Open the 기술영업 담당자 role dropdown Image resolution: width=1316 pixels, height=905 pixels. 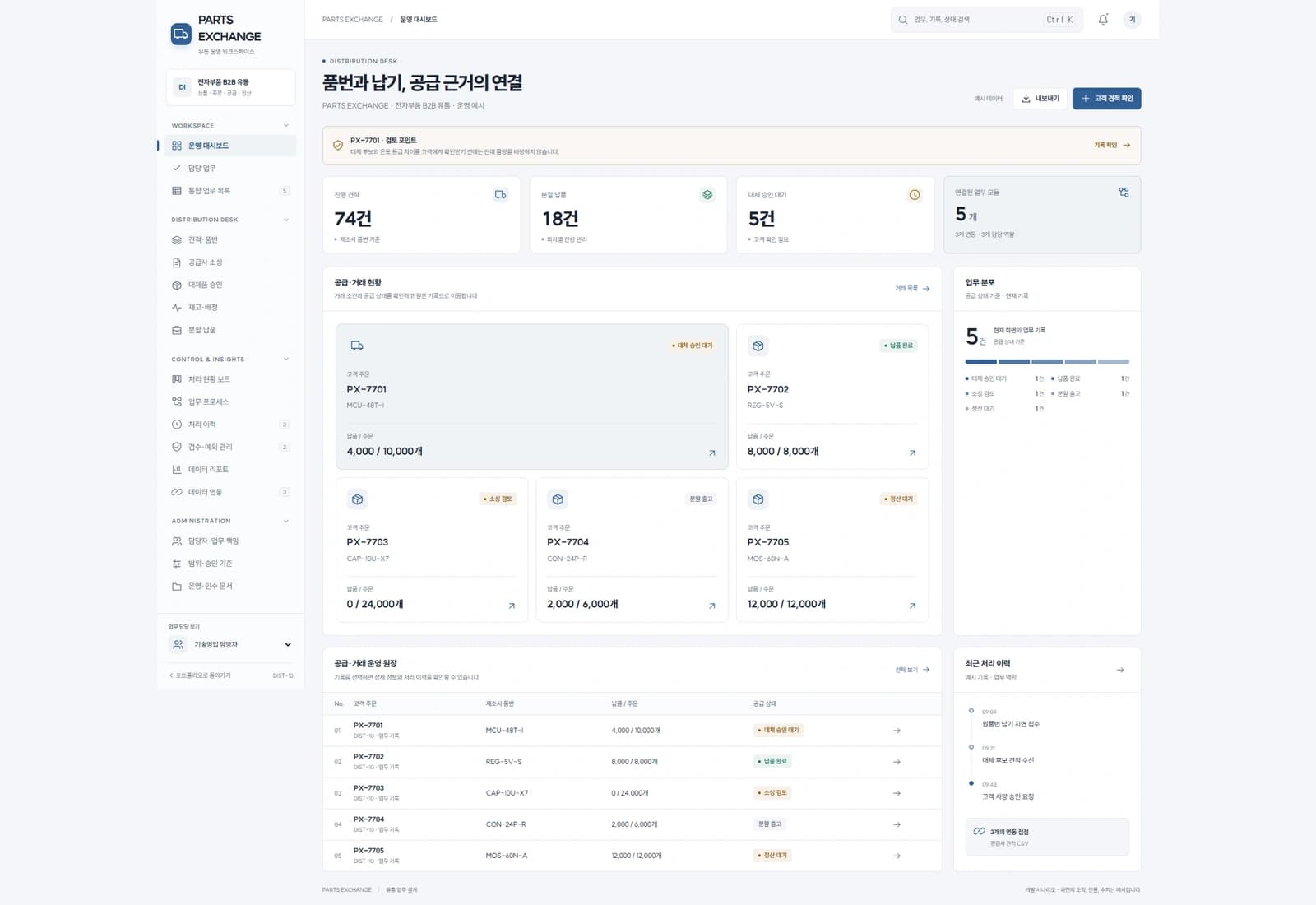[230, 645]
